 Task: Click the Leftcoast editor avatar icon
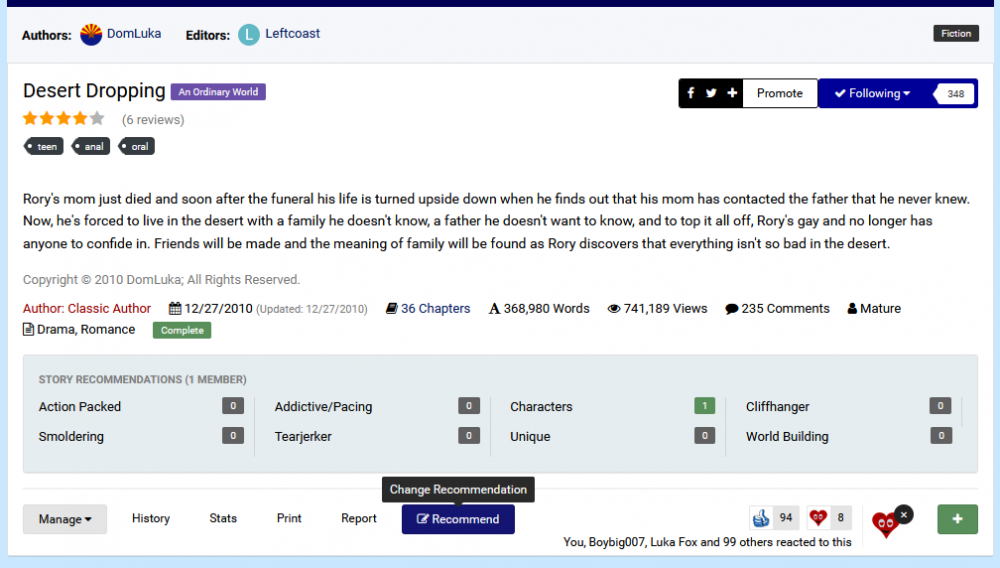click(x=249, y=34)
